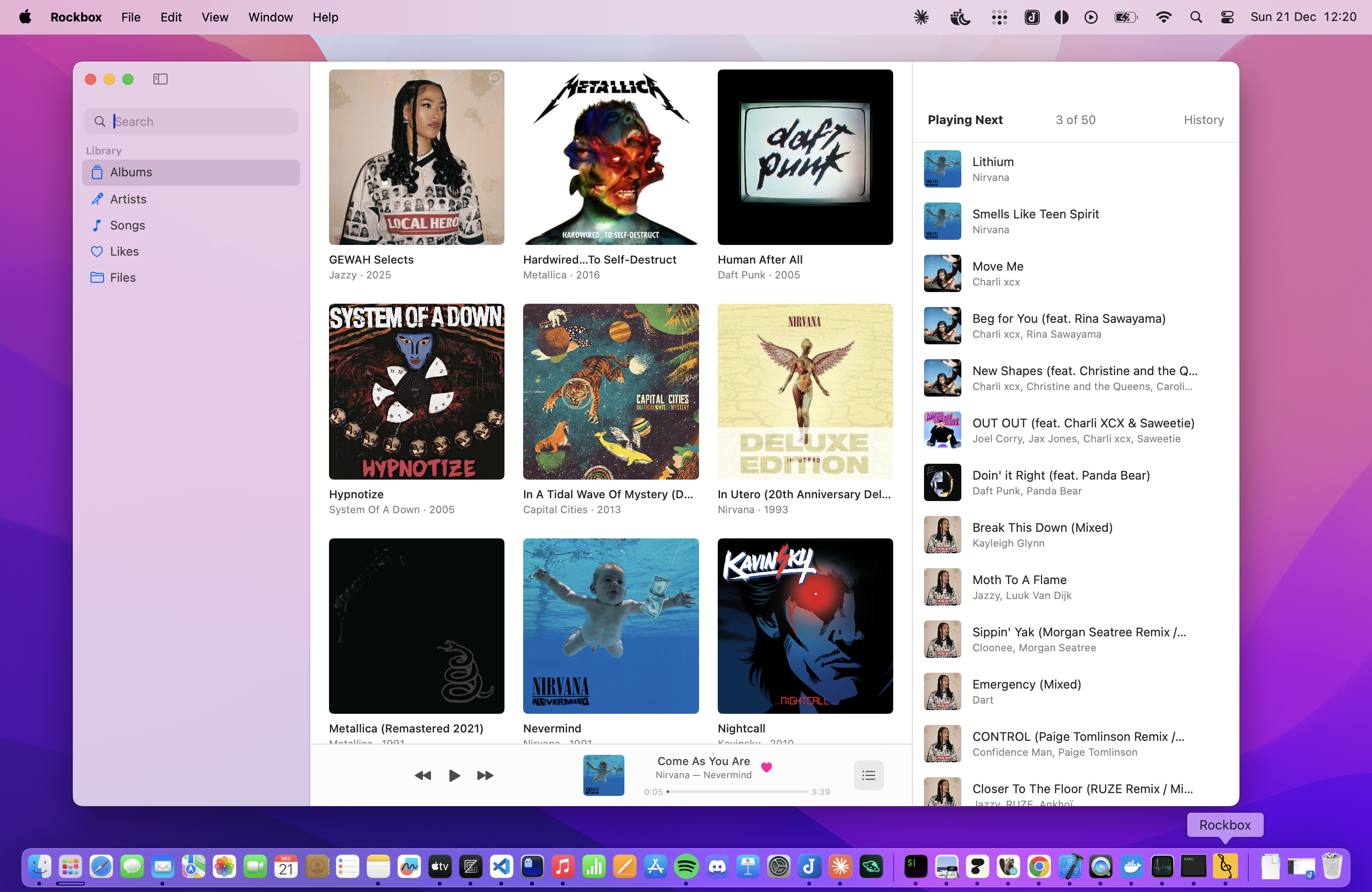The image size is (1372, 892).
Task: Open Songs in the library sidebar
Action: point(127,225)
